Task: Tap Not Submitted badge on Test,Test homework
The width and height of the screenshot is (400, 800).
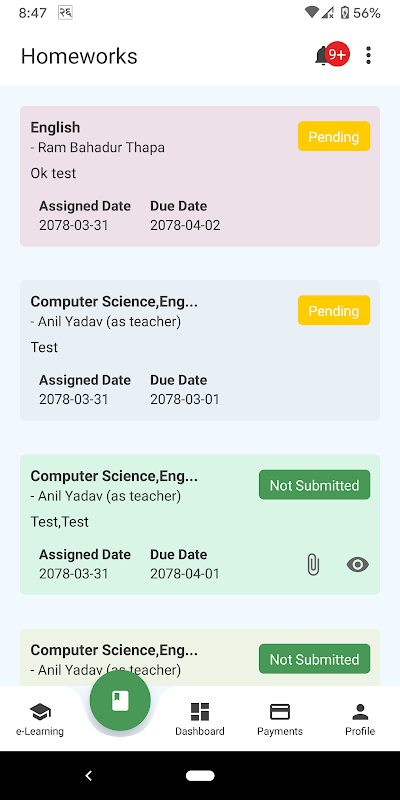Action: coord(314,485)
